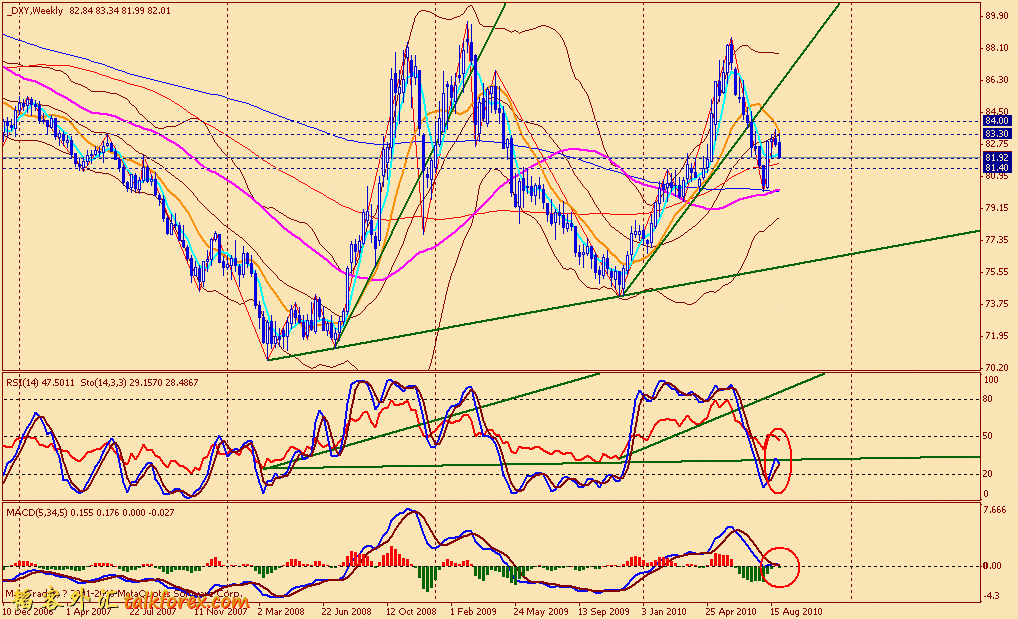Click the 0.00 MACD zero-line label
The image size is (1018, 619).
click(x=992, y=566)
